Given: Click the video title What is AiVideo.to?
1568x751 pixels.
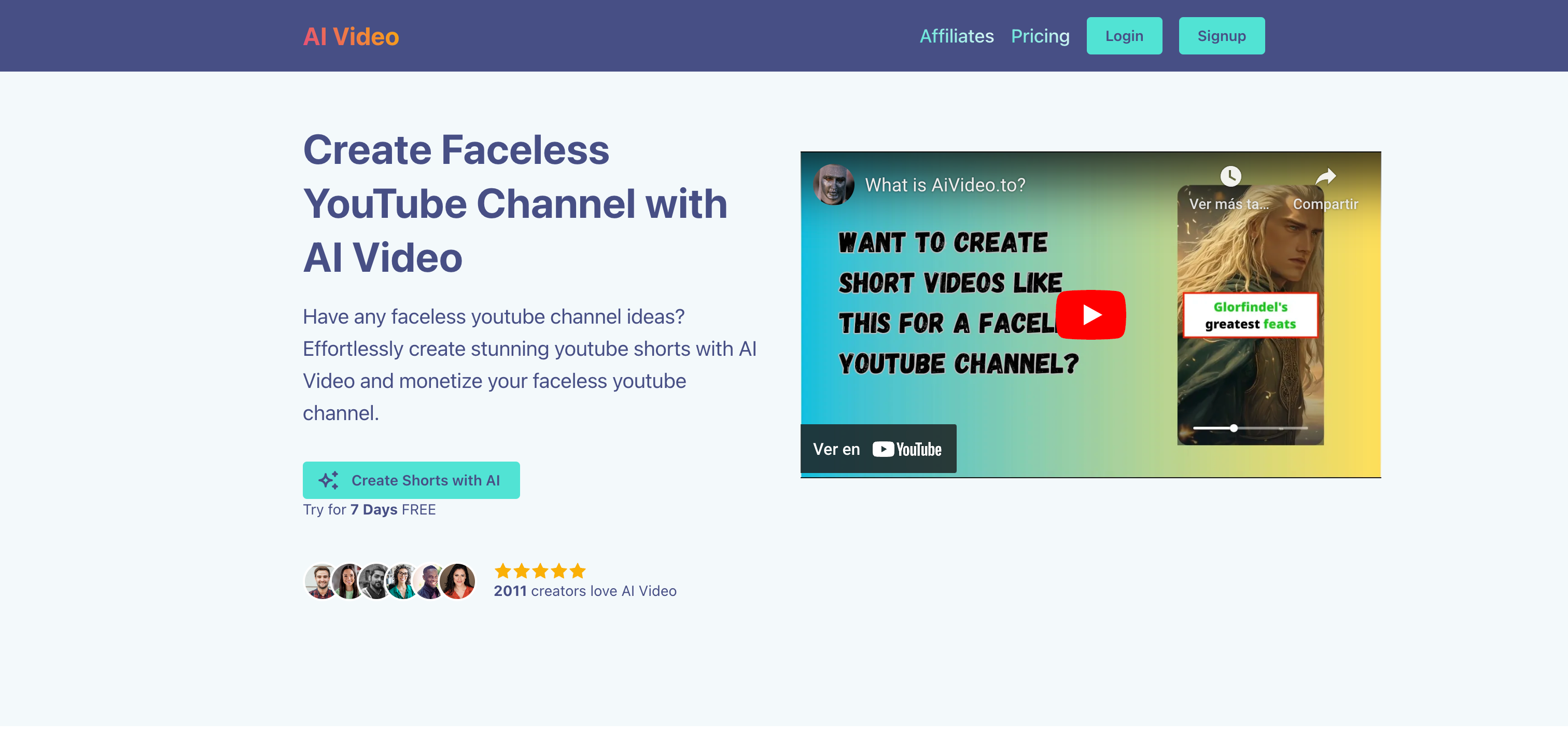Looking at the screenshot, I should 945,185.
